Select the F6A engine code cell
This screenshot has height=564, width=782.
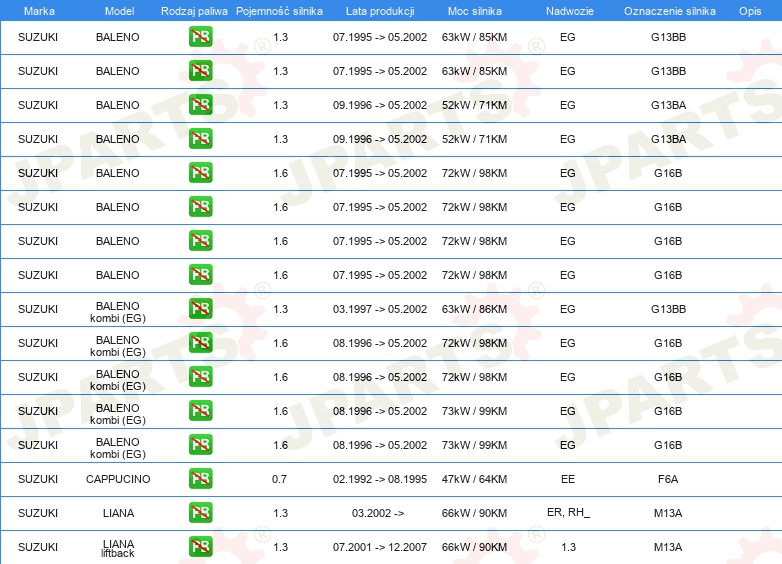(x=668, y=479)
